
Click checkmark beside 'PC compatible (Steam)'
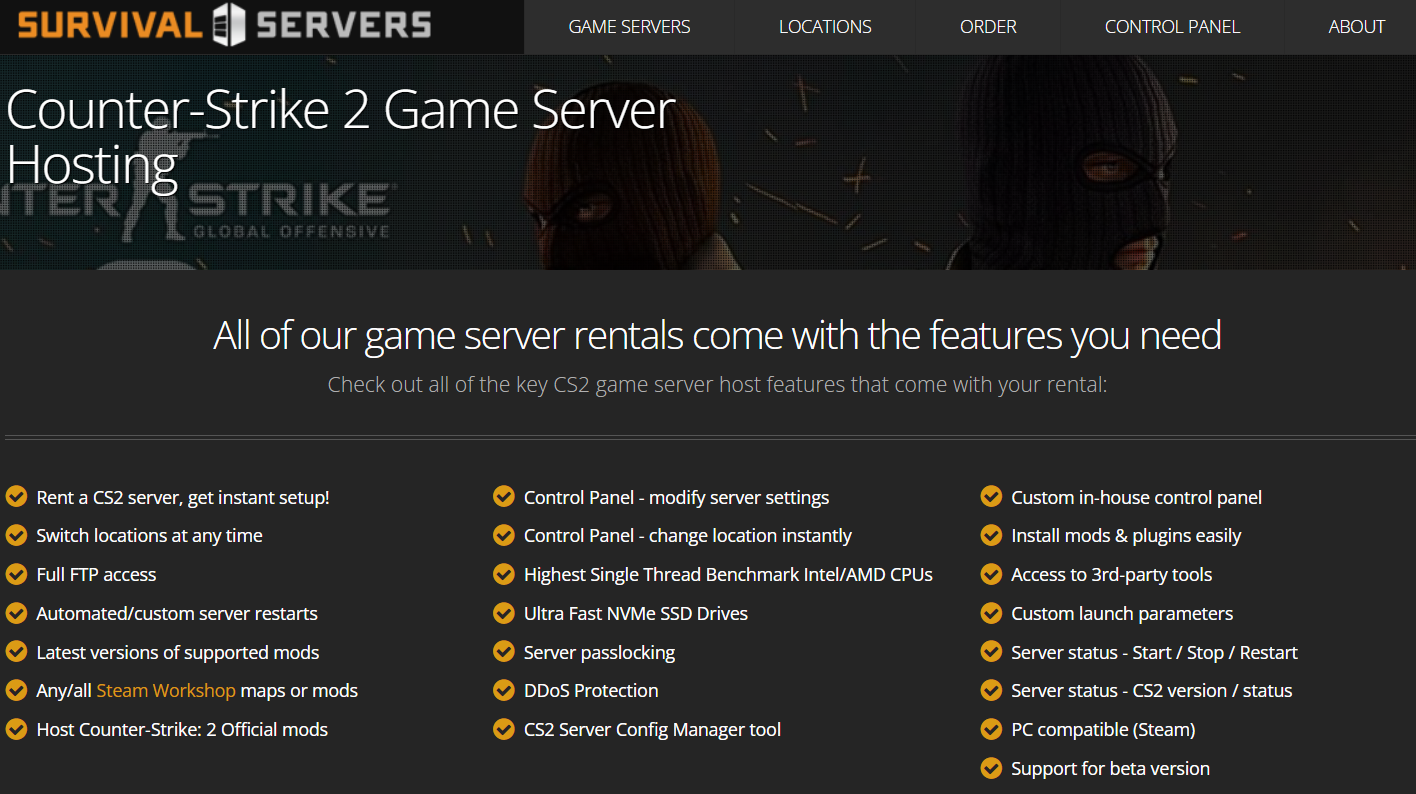coord(991,729)
